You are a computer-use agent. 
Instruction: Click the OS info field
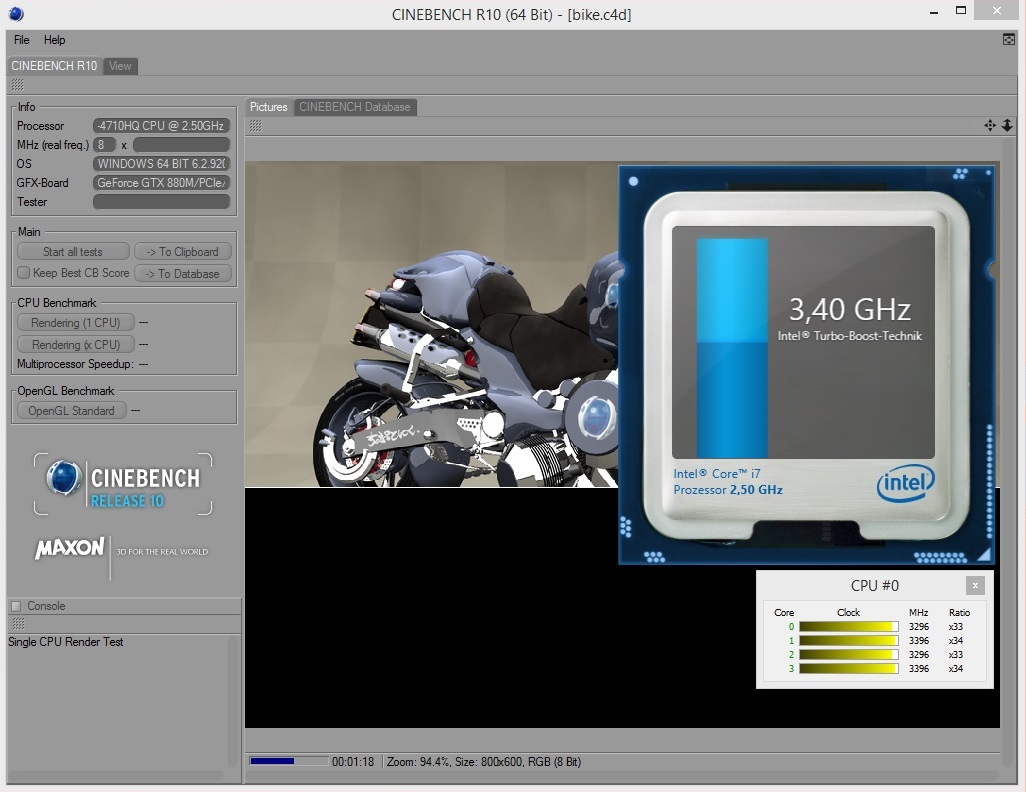coord(161,164)
